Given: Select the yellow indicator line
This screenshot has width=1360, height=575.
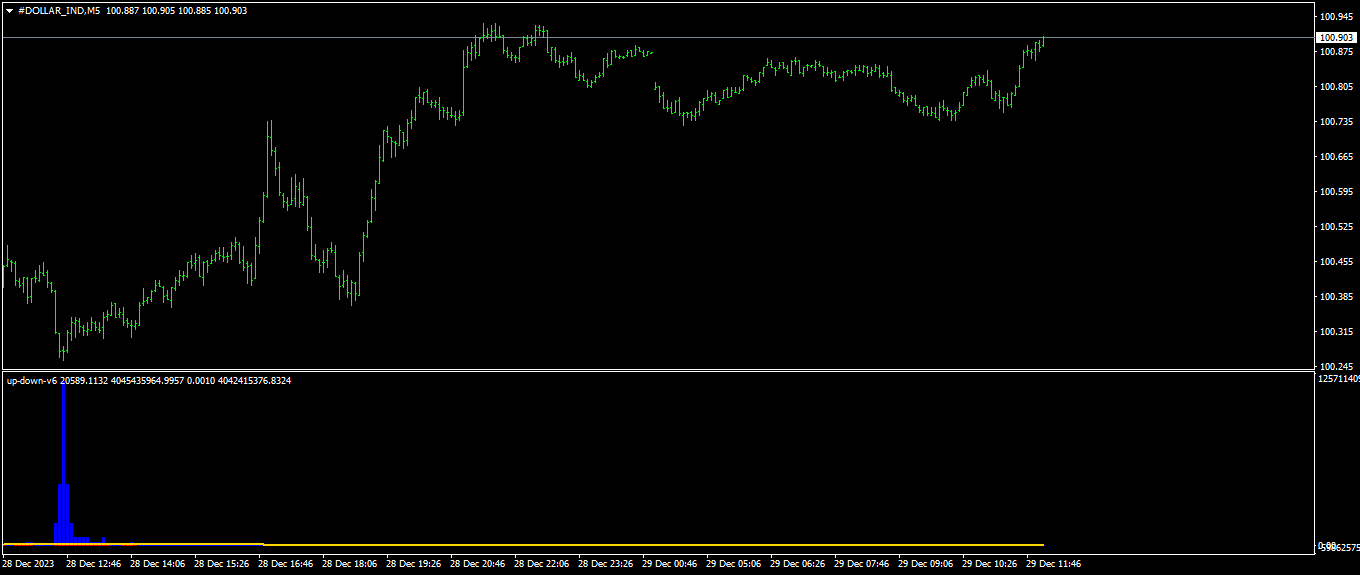Looking at the screenshot, I should 600,544.
